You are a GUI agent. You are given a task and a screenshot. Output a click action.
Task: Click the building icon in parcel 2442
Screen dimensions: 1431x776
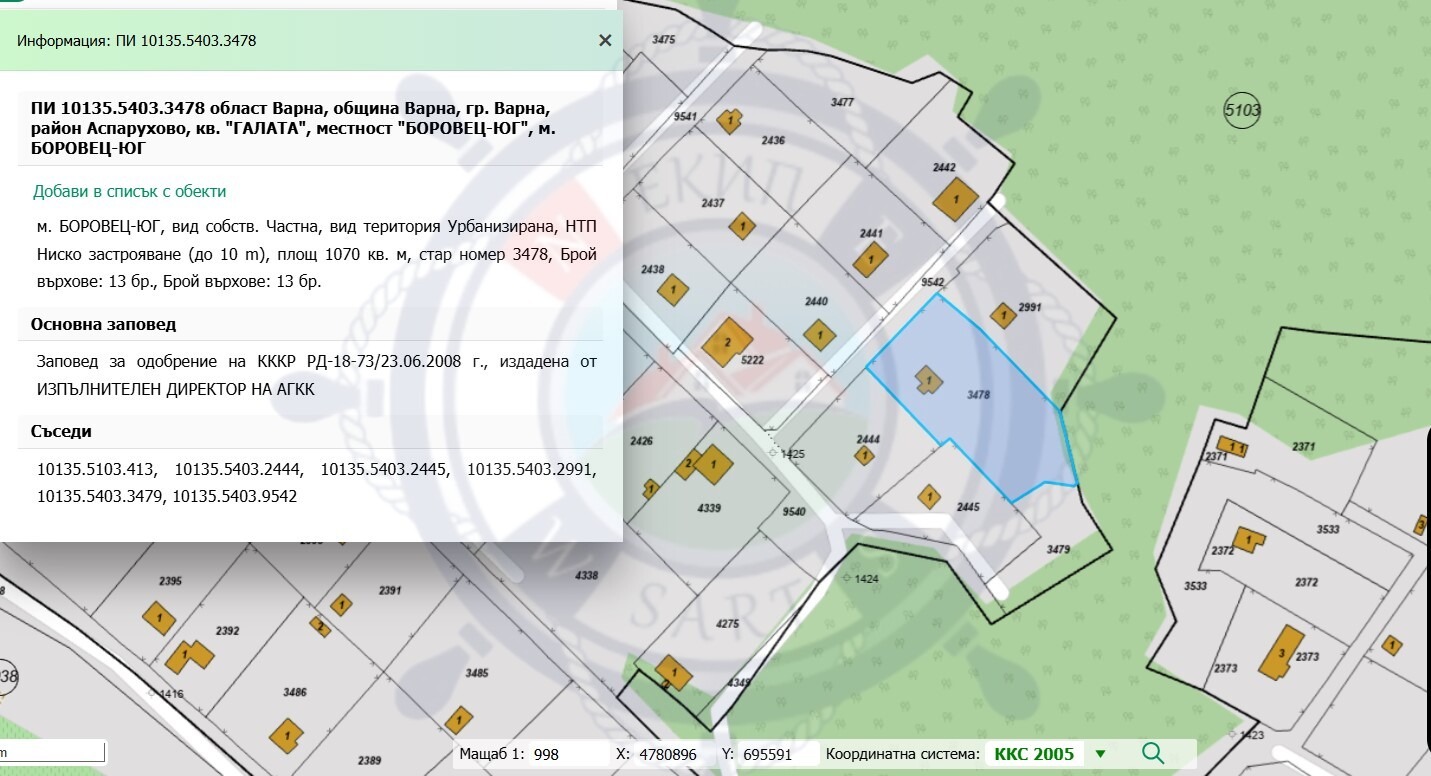tap(956, 200)
